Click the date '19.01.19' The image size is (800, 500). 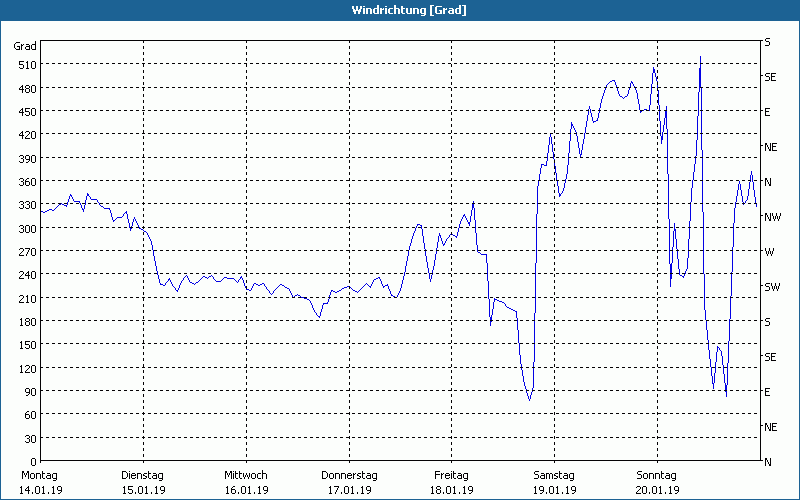click(555, 490)
